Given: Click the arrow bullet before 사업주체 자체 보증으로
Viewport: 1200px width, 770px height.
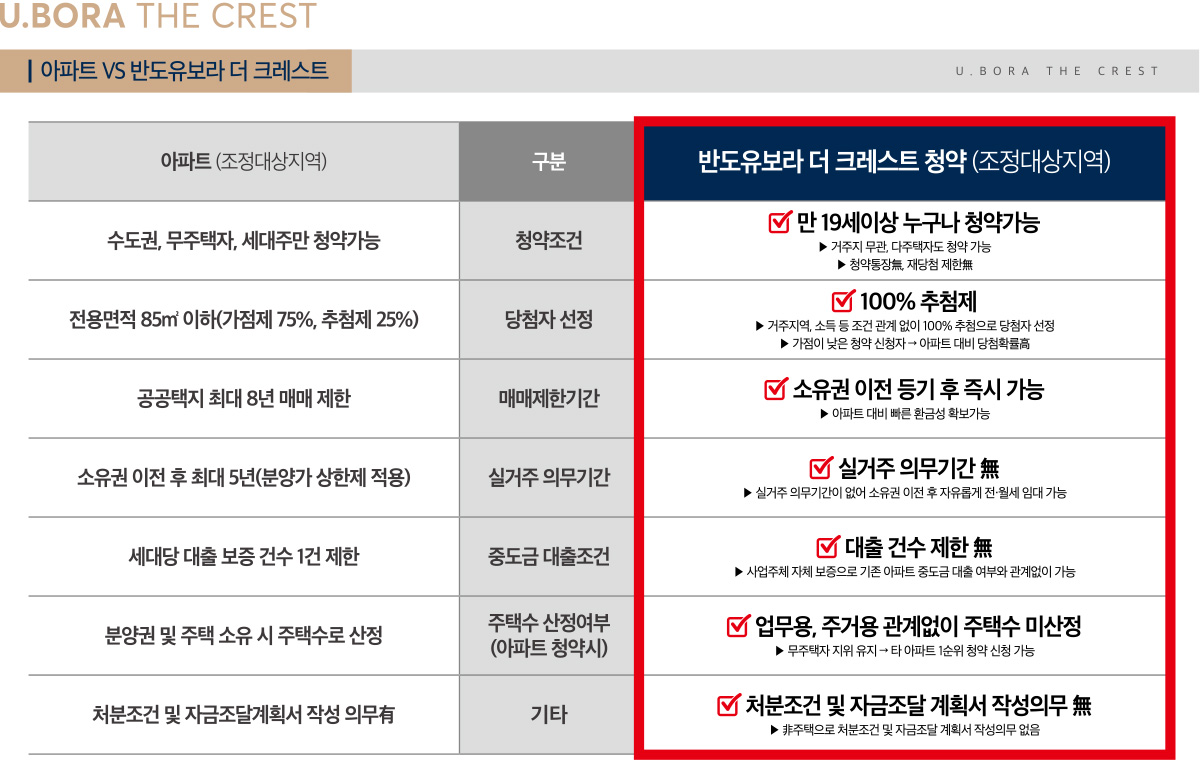Looking at the screenshot, I should coord(738,572).
